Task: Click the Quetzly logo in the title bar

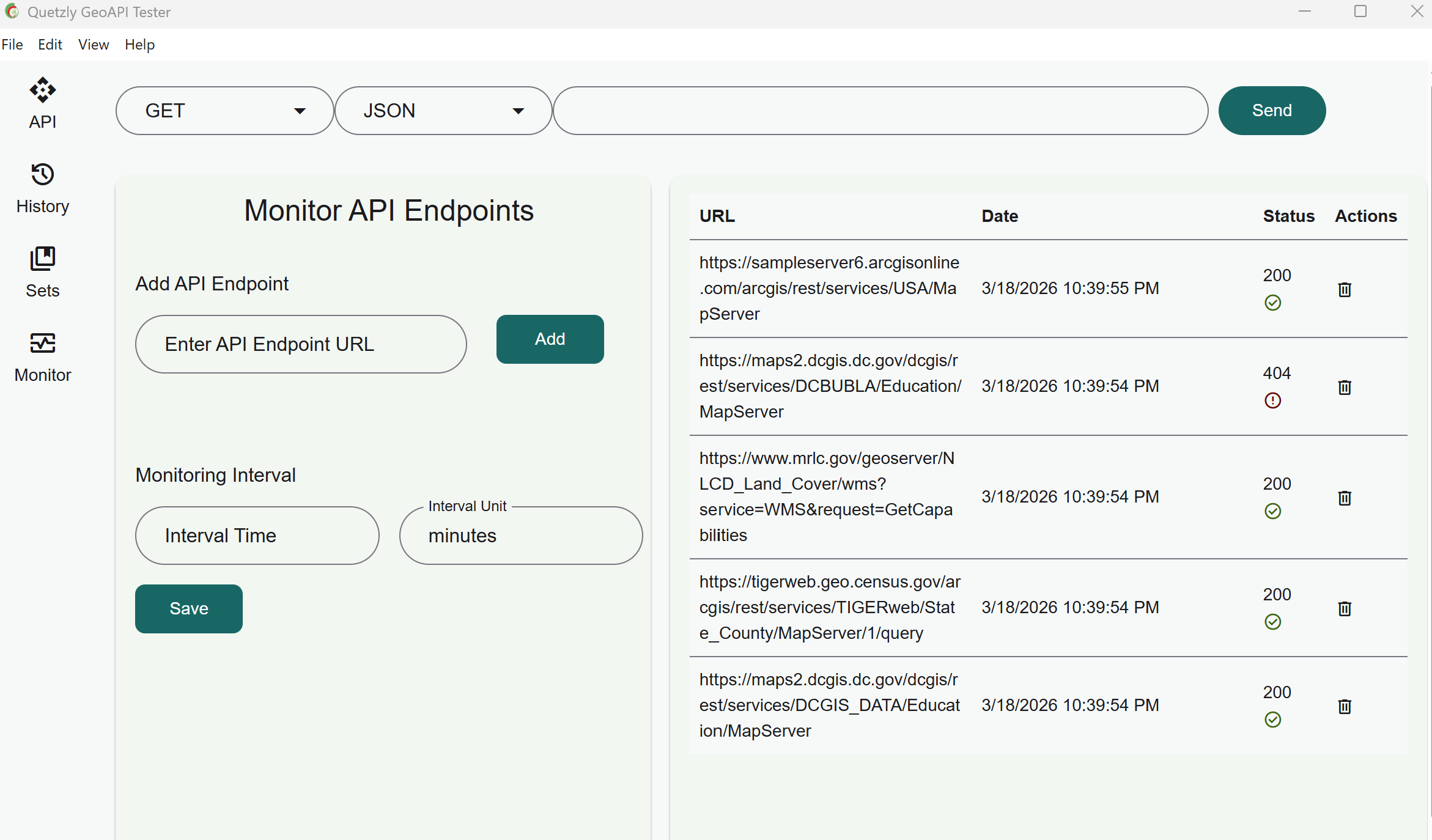Action: tap(12, 12)
